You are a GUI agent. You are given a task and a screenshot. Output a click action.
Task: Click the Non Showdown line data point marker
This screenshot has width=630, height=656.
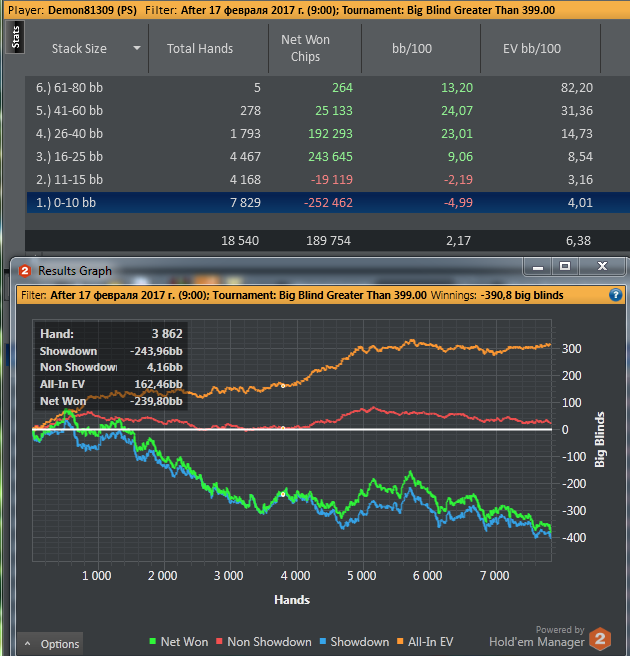(x=283, y=428)
